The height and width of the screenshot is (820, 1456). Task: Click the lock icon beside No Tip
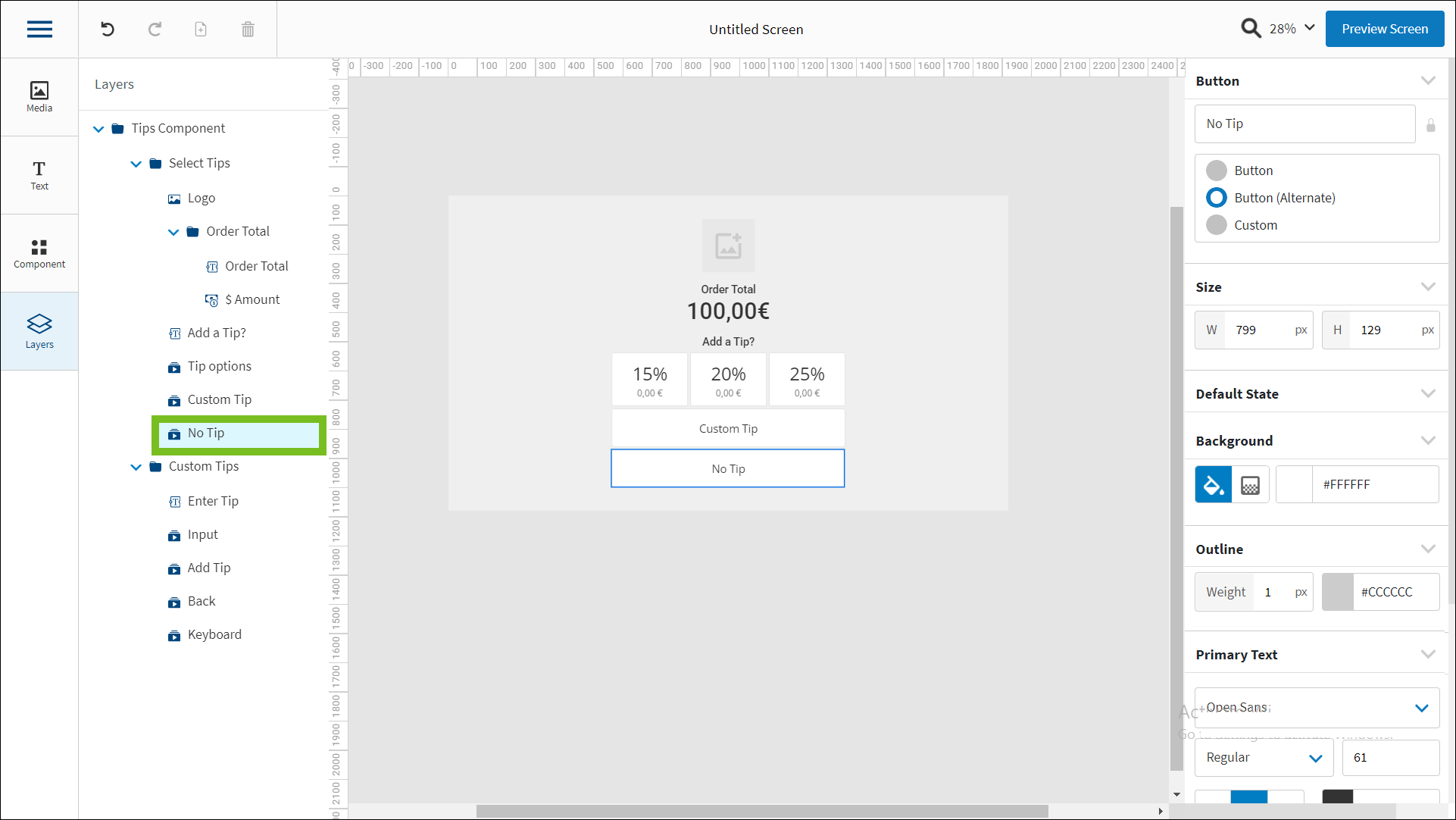[x=1430, y=125]
